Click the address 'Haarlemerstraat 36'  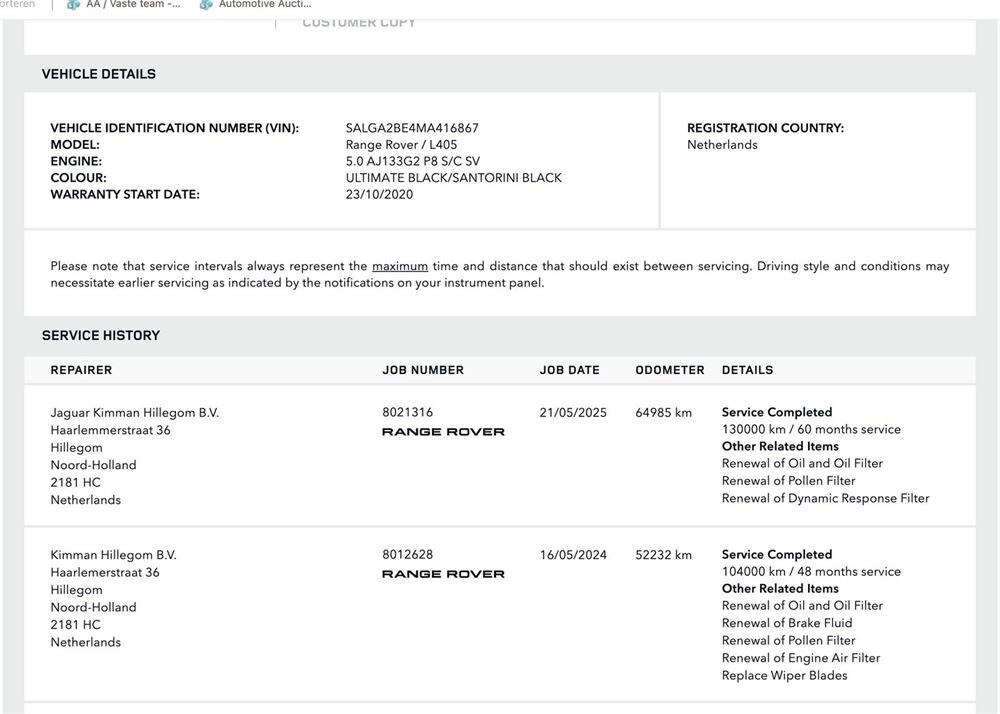pyautogui.click(x=105, y=572)
